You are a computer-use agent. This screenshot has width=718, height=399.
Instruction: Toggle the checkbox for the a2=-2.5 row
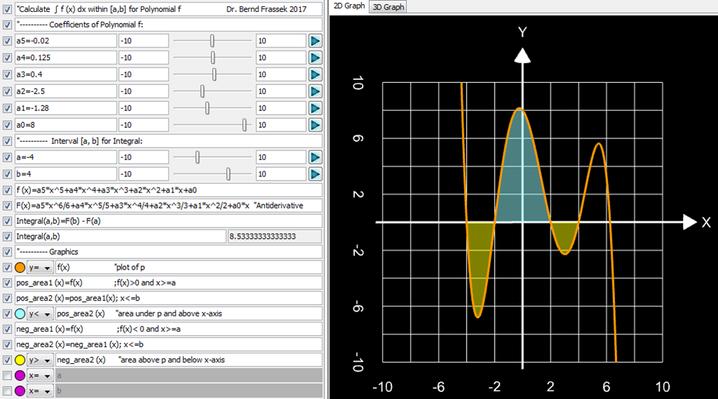tap(7, 91)
